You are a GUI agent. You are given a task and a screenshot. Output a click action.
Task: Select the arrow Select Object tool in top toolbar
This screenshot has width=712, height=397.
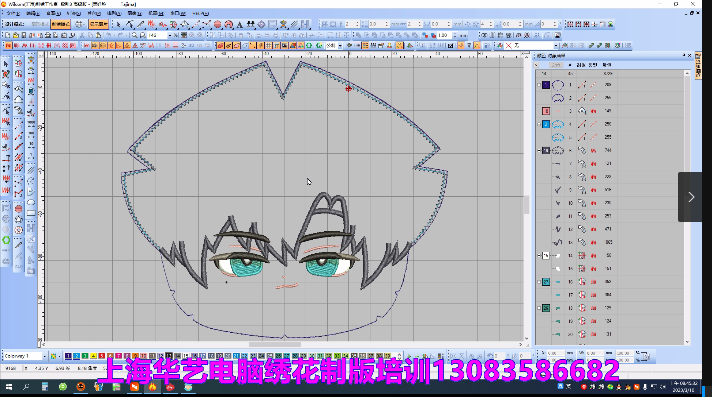coord(119,24)
